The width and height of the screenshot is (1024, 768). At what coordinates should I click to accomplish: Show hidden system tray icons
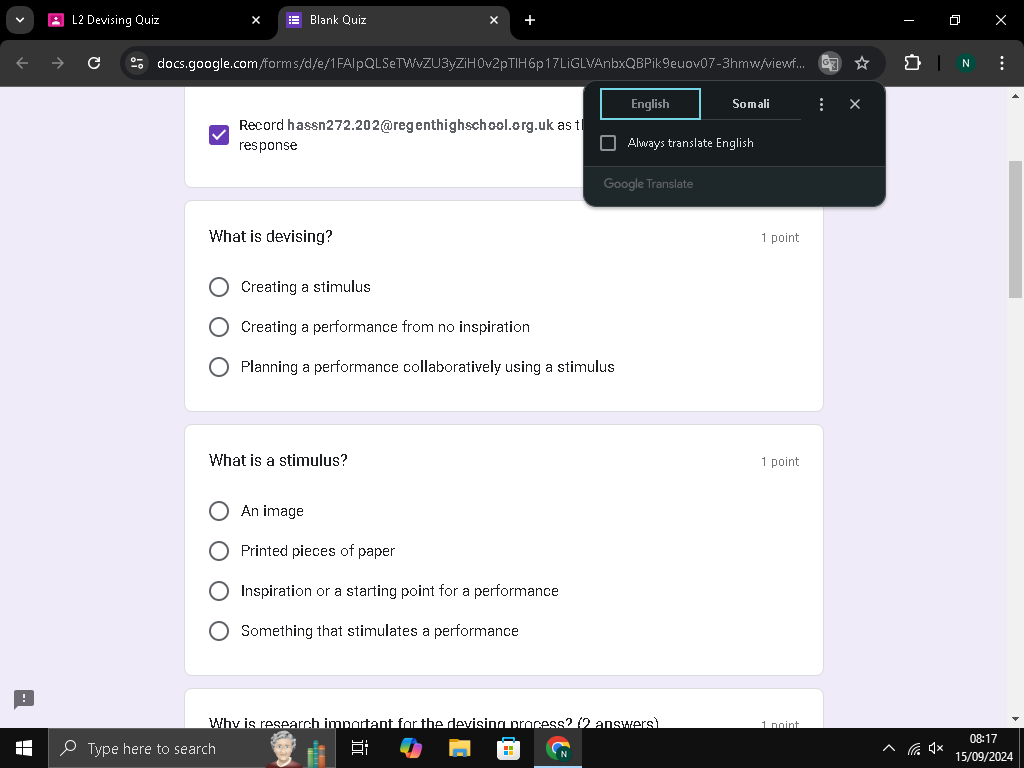point(889,748)
